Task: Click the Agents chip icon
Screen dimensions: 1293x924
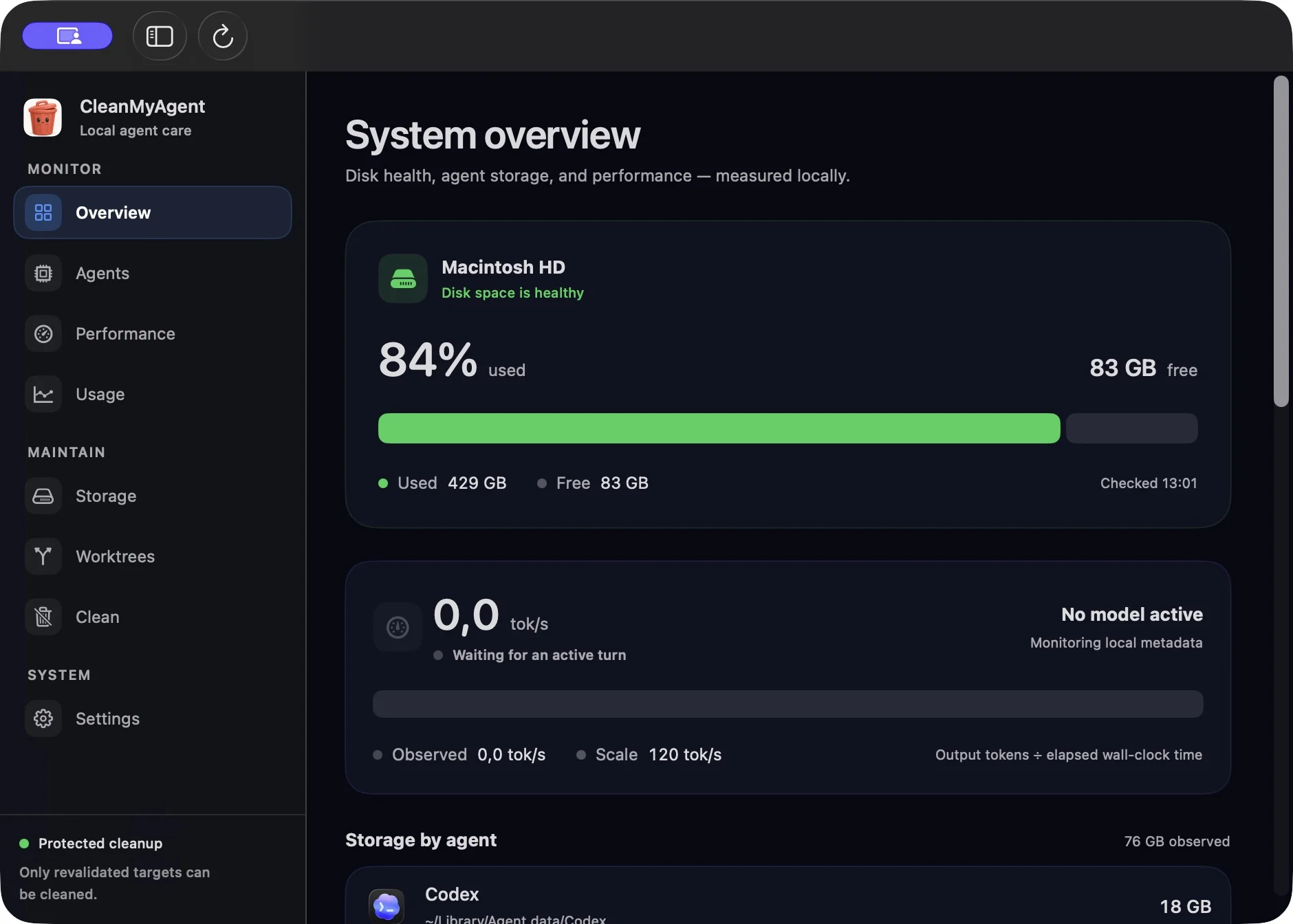Action: (x=43, y=273)
